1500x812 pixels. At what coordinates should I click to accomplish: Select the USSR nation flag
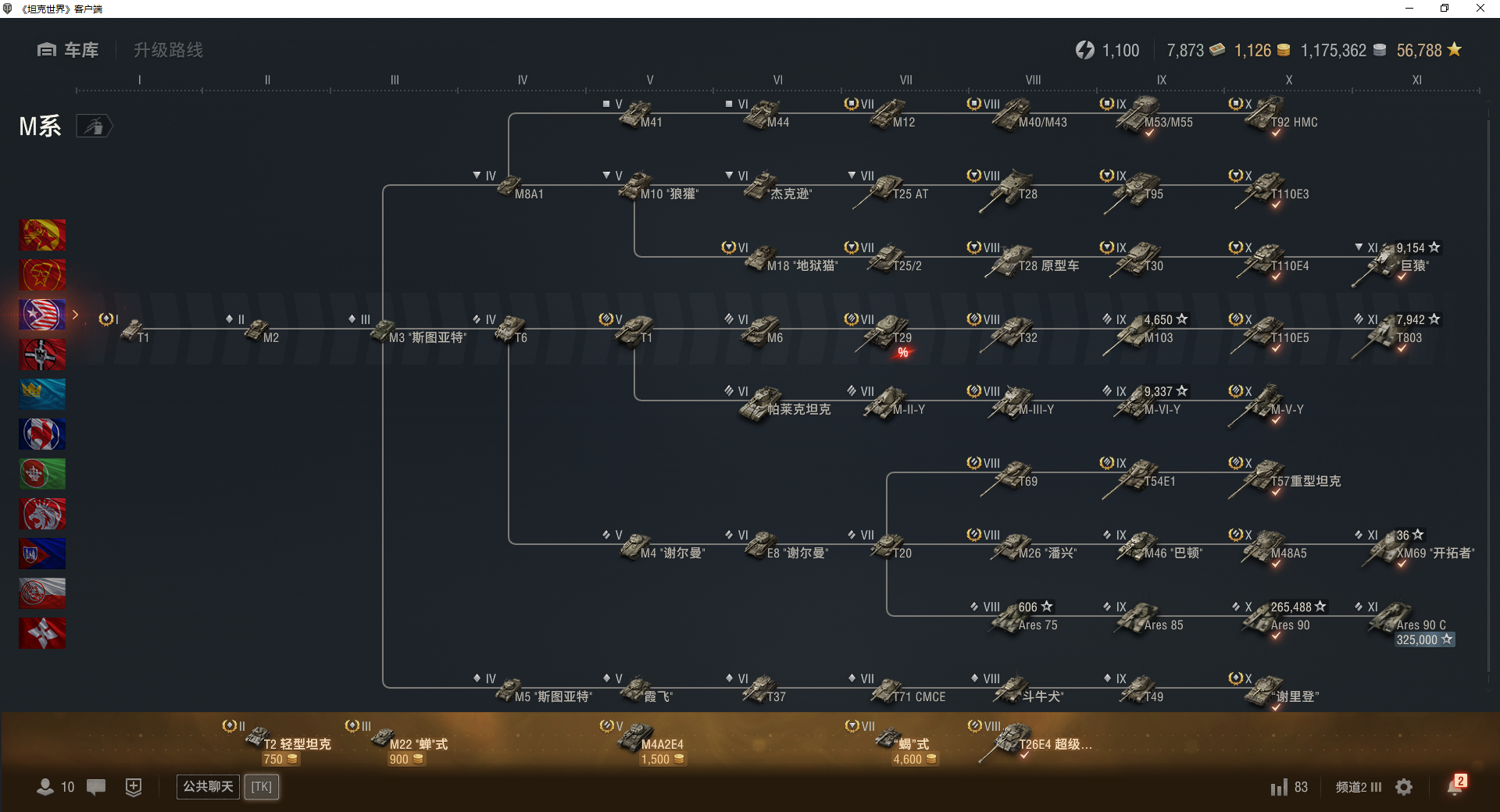42,275
